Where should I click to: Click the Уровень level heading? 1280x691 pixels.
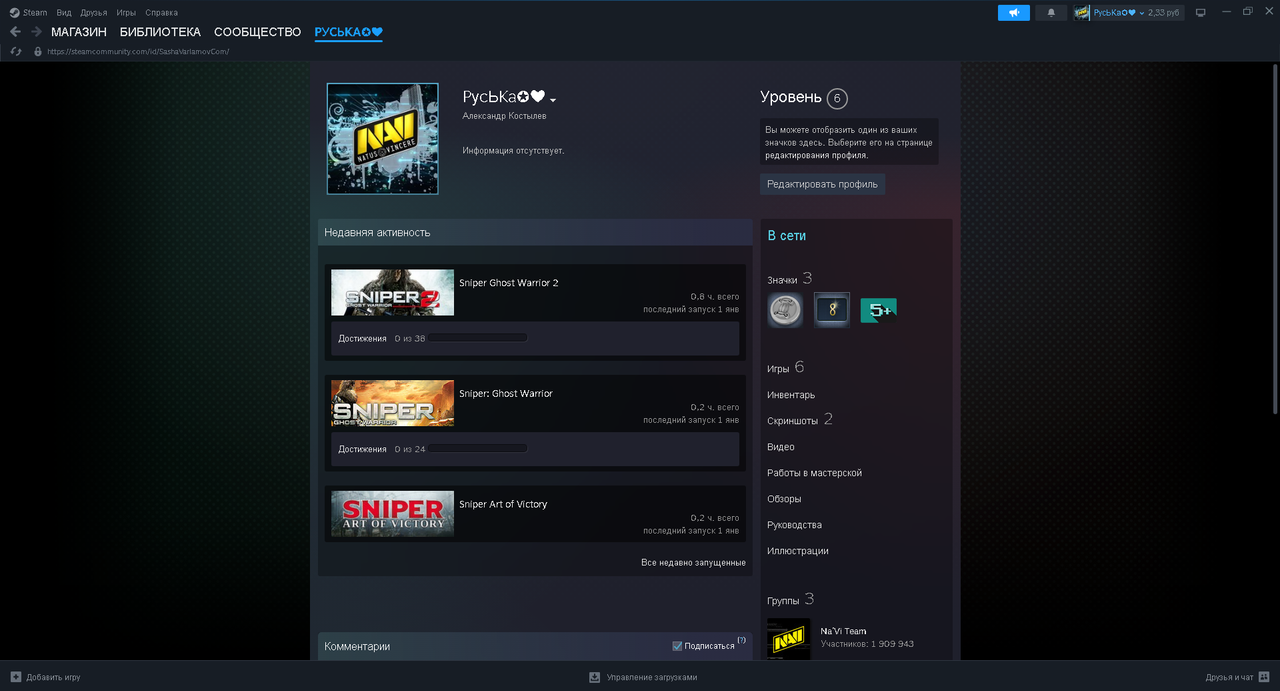tap(791, 97)
